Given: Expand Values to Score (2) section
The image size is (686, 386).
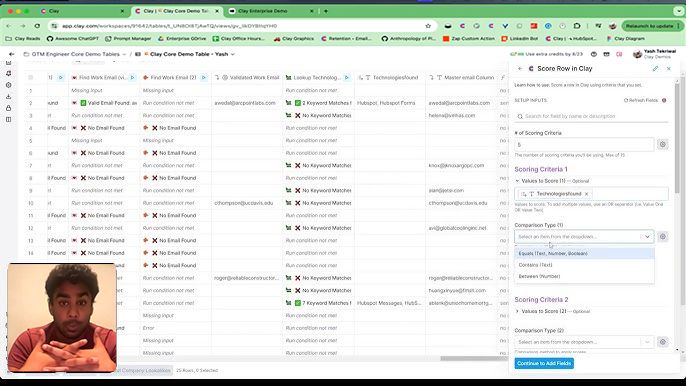Looking at the screenshot, I should point(517,311).
